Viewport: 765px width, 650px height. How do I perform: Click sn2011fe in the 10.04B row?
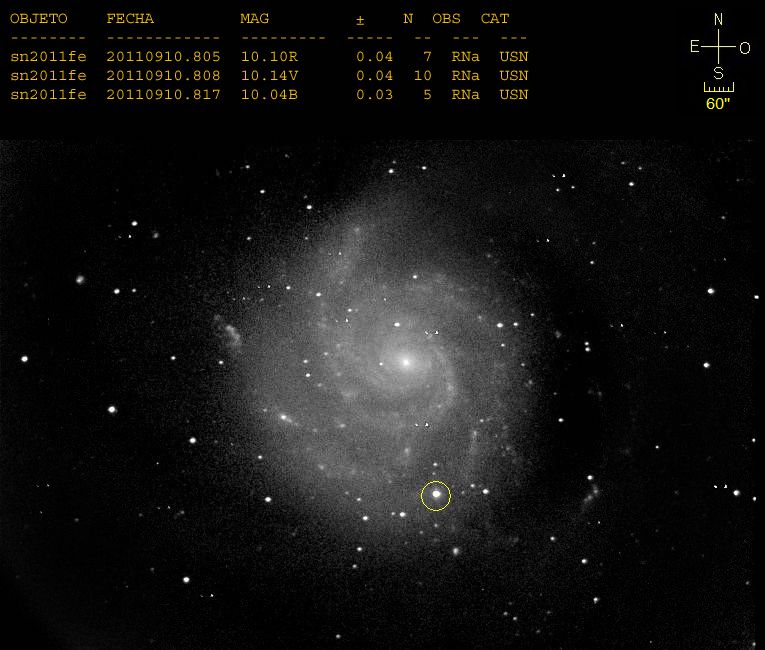[x=48, y=95]
